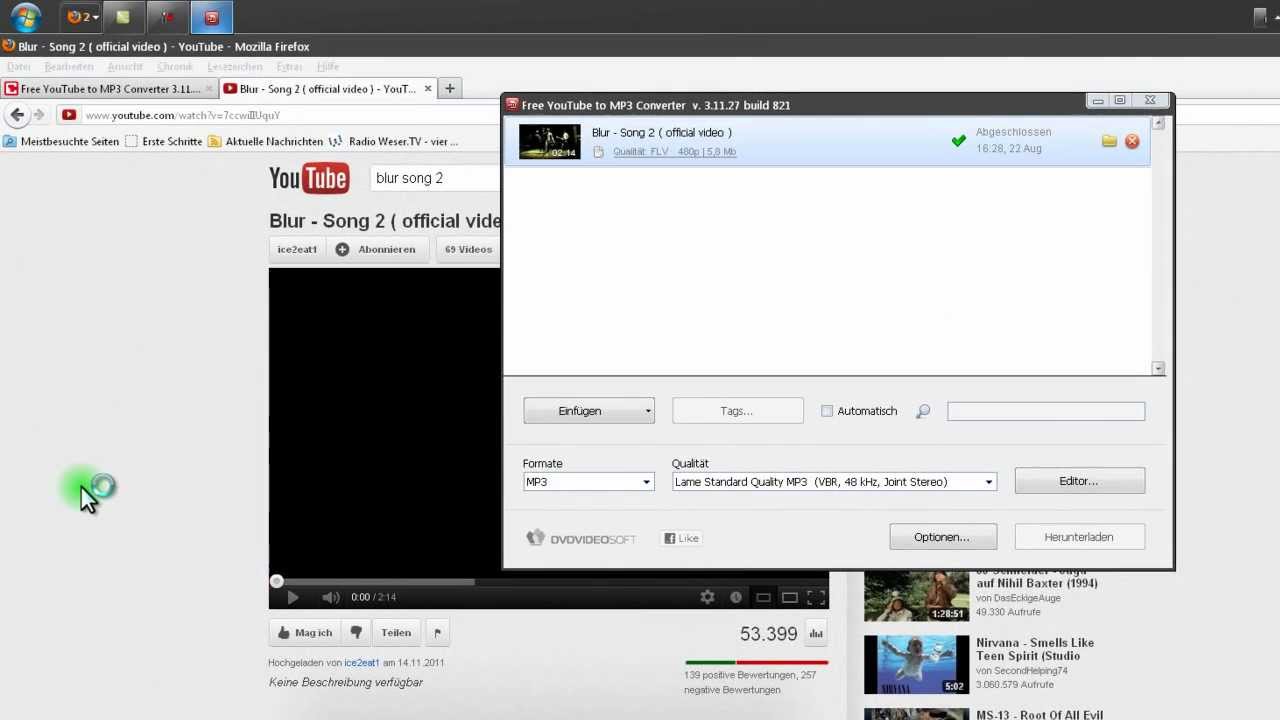Open the Erste Schritte bookmark

click(x=164, y=142)
